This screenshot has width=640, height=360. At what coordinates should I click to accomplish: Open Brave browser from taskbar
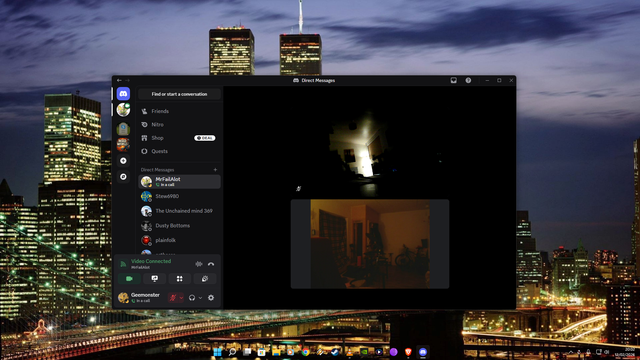tap(408, 352)
